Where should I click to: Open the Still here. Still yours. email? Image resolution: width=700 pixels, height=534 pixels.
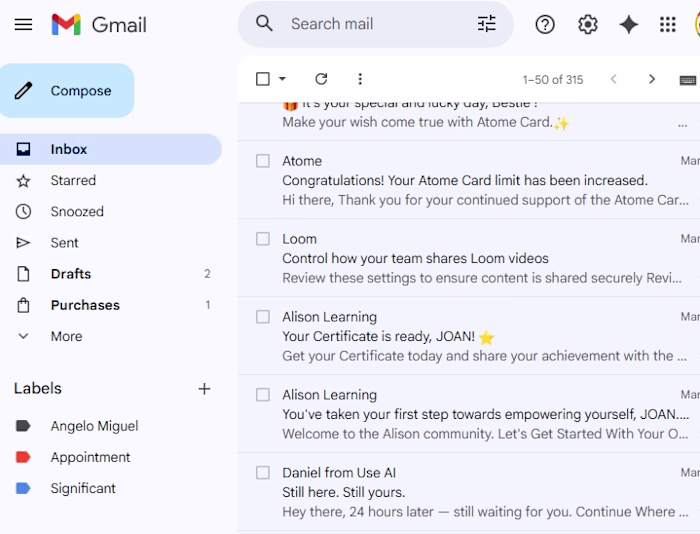click(x=469, y=492)
